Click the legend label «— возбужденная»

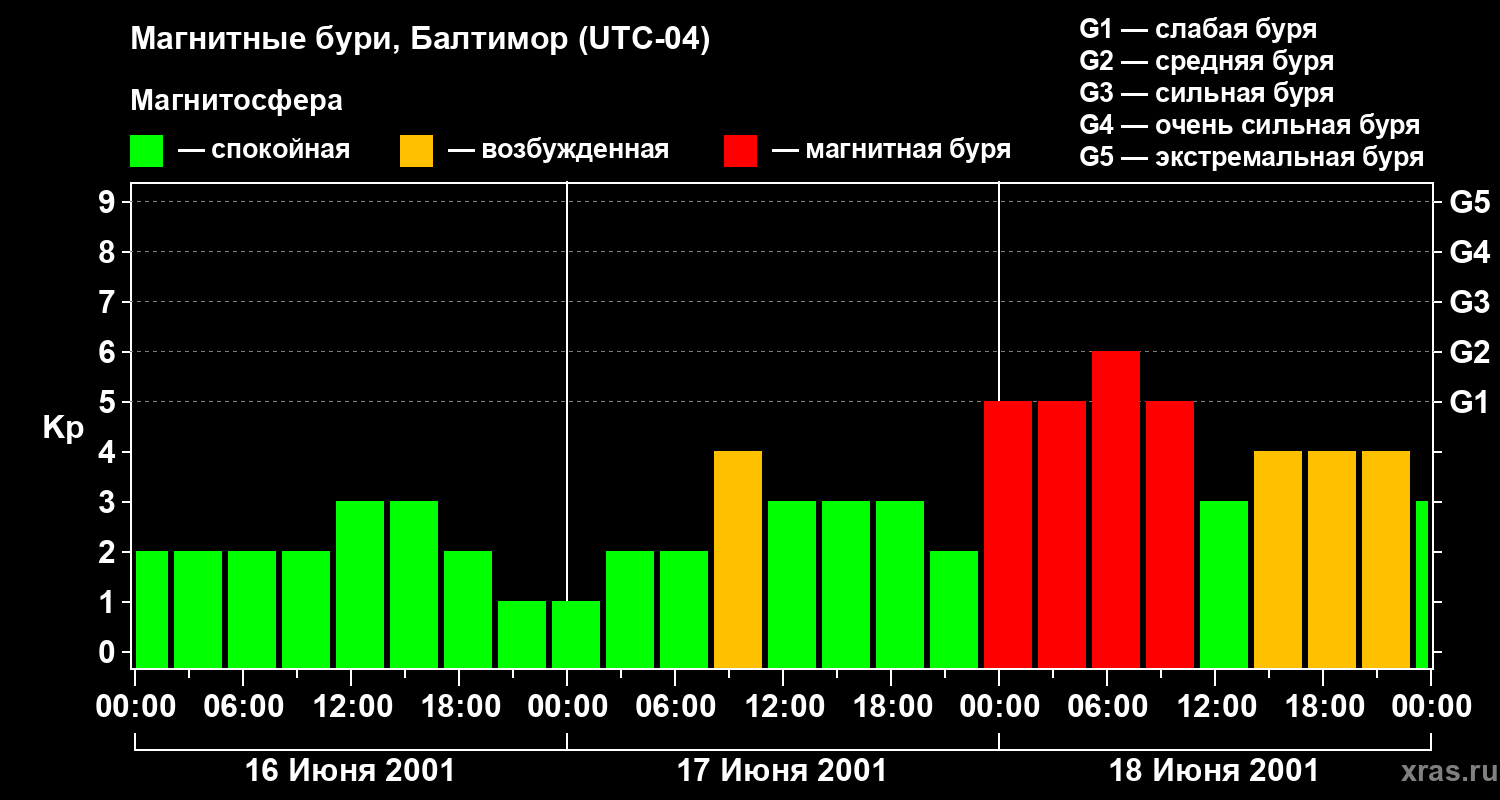point(559,151)
